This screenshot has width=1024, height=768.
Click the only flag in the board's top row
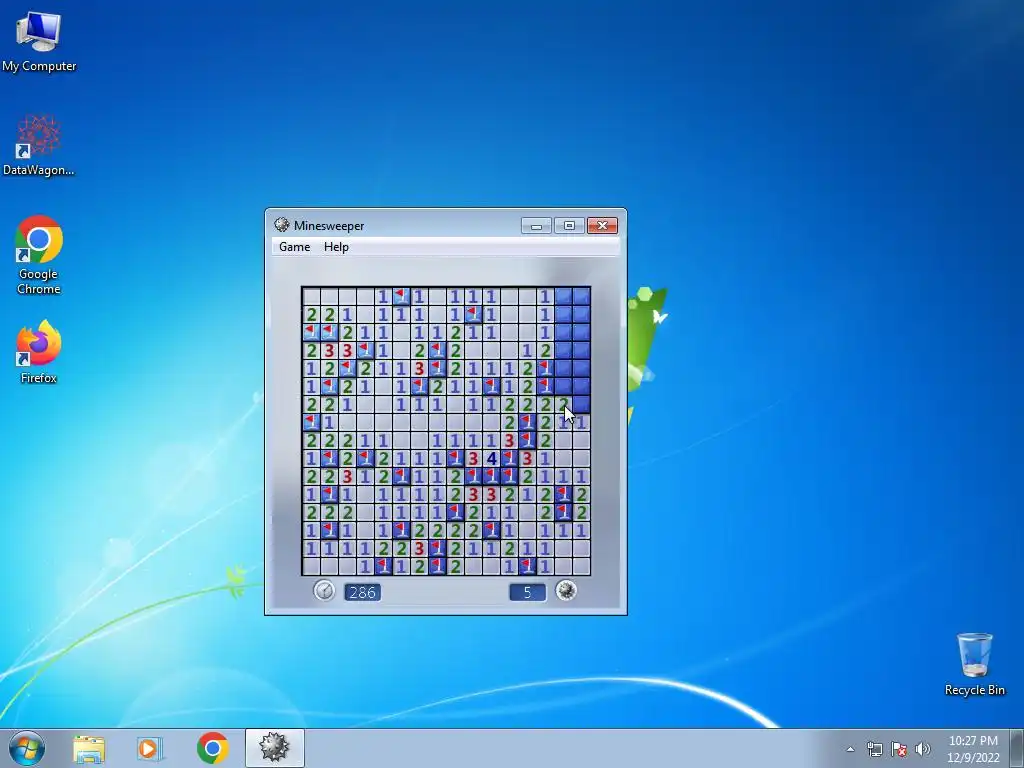[401, 296]
